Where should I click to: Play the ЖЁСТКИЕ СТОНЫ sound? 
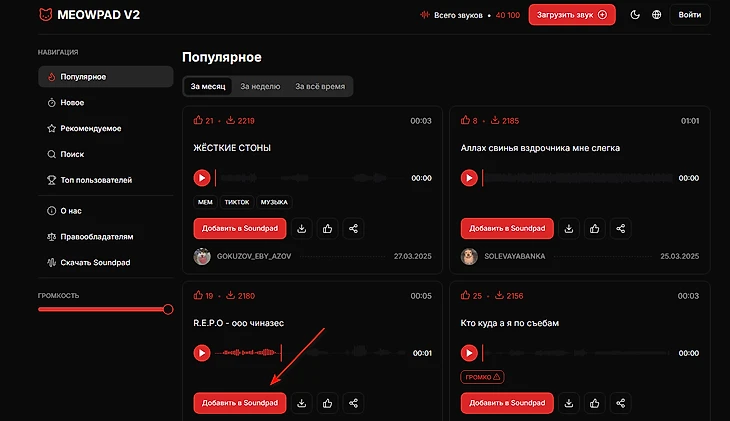click(x=202, y=178)
